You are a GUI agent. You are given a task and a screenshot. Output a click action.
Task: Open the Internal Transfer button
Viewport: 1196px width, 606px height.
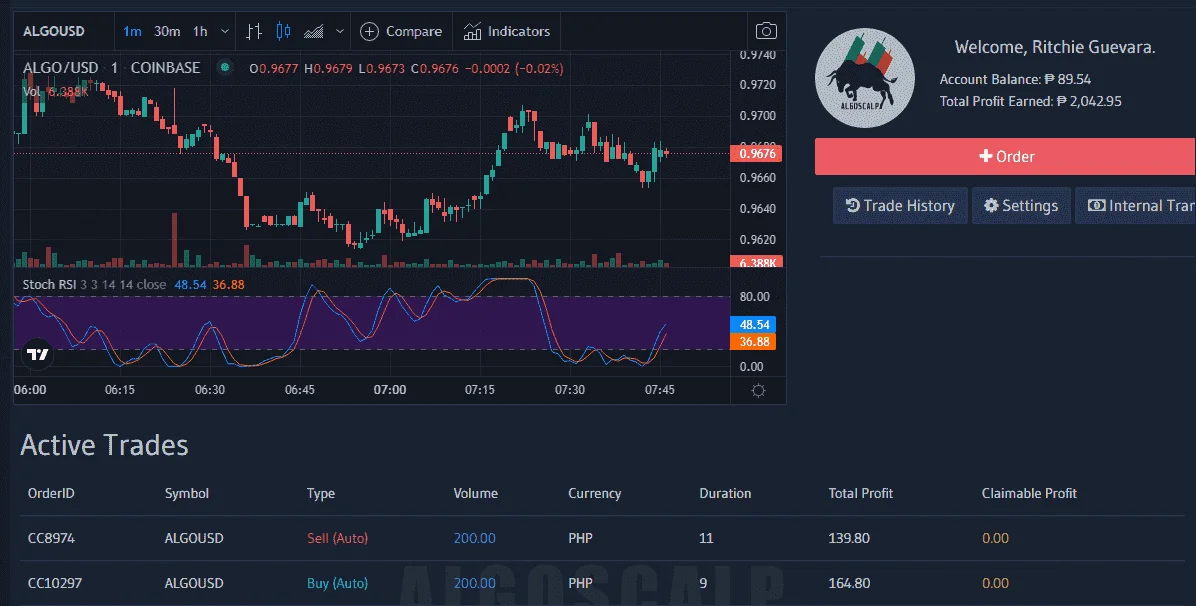[x=1136, y=206]
